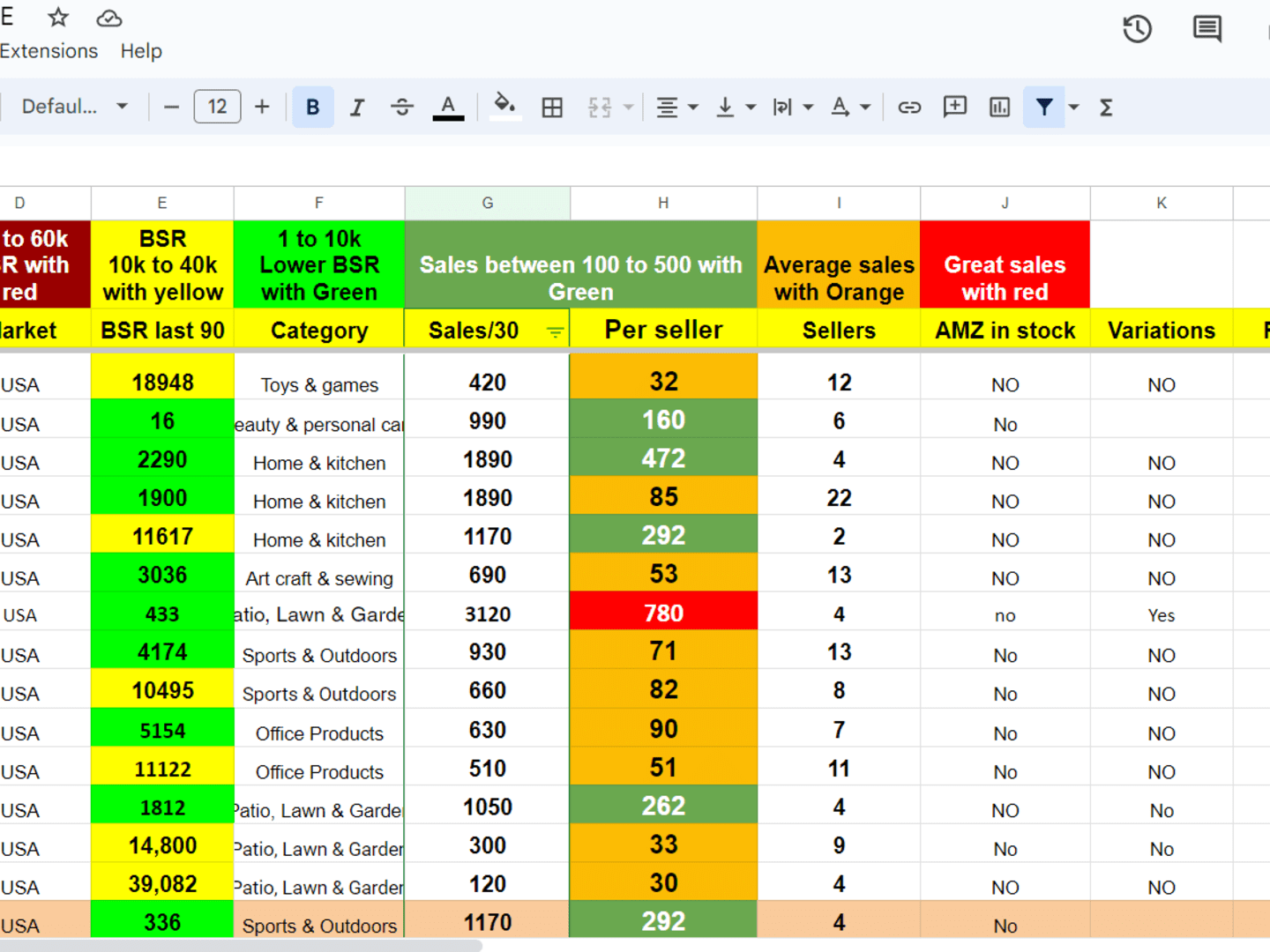
Task: Select column H header
Action: (x=663, y=203)
